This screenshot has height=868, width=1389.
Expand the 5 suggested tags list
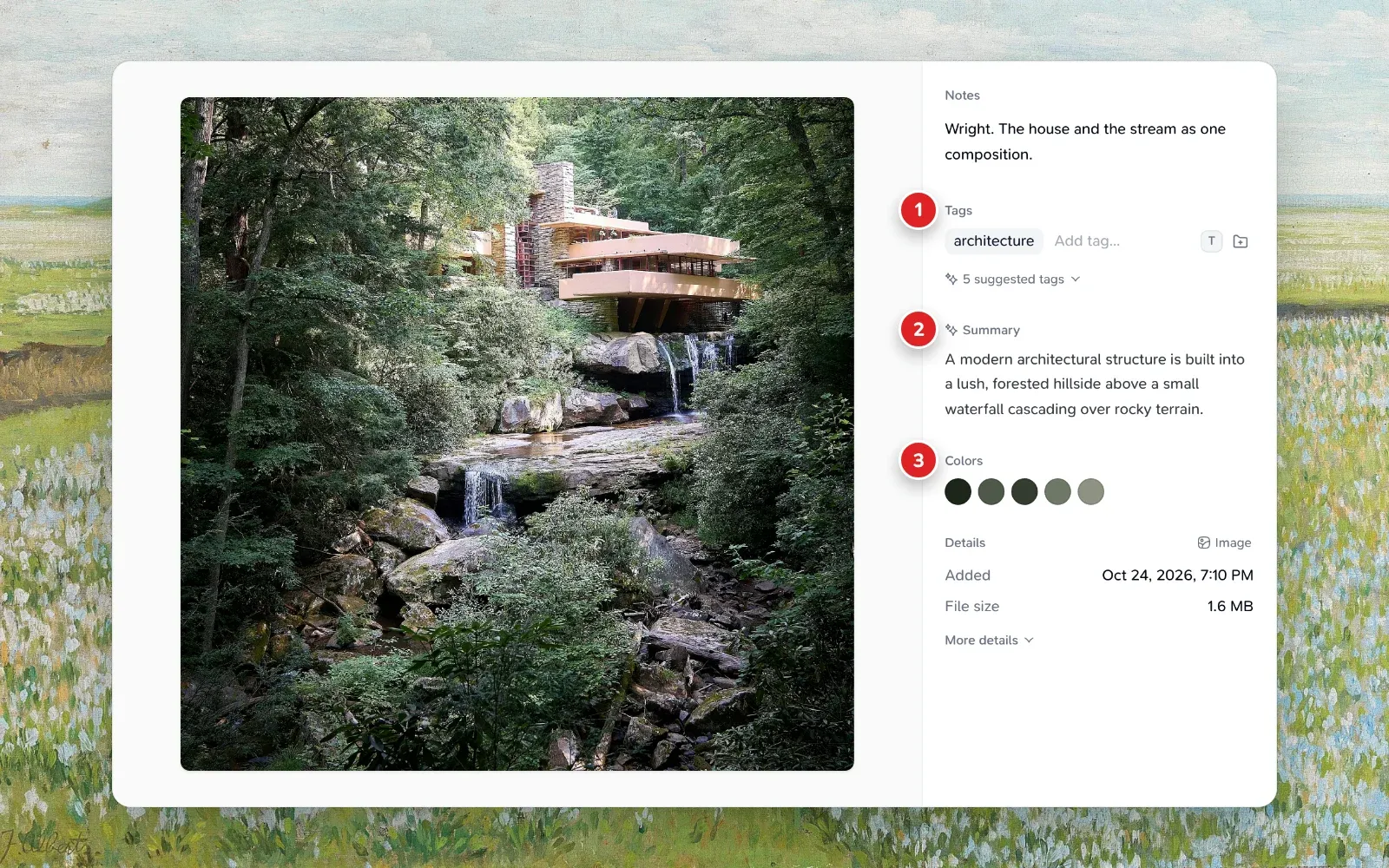click(1013, 279)
